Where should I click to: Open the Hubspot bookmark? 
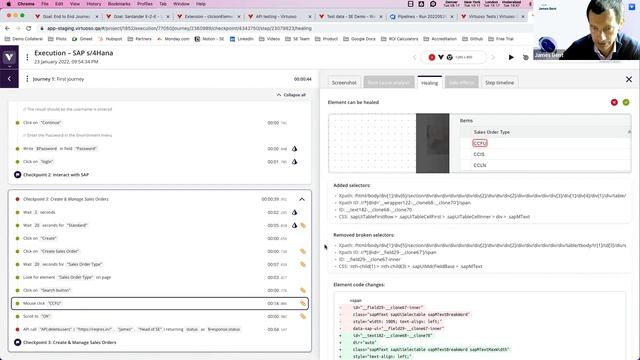coord(110,39)
